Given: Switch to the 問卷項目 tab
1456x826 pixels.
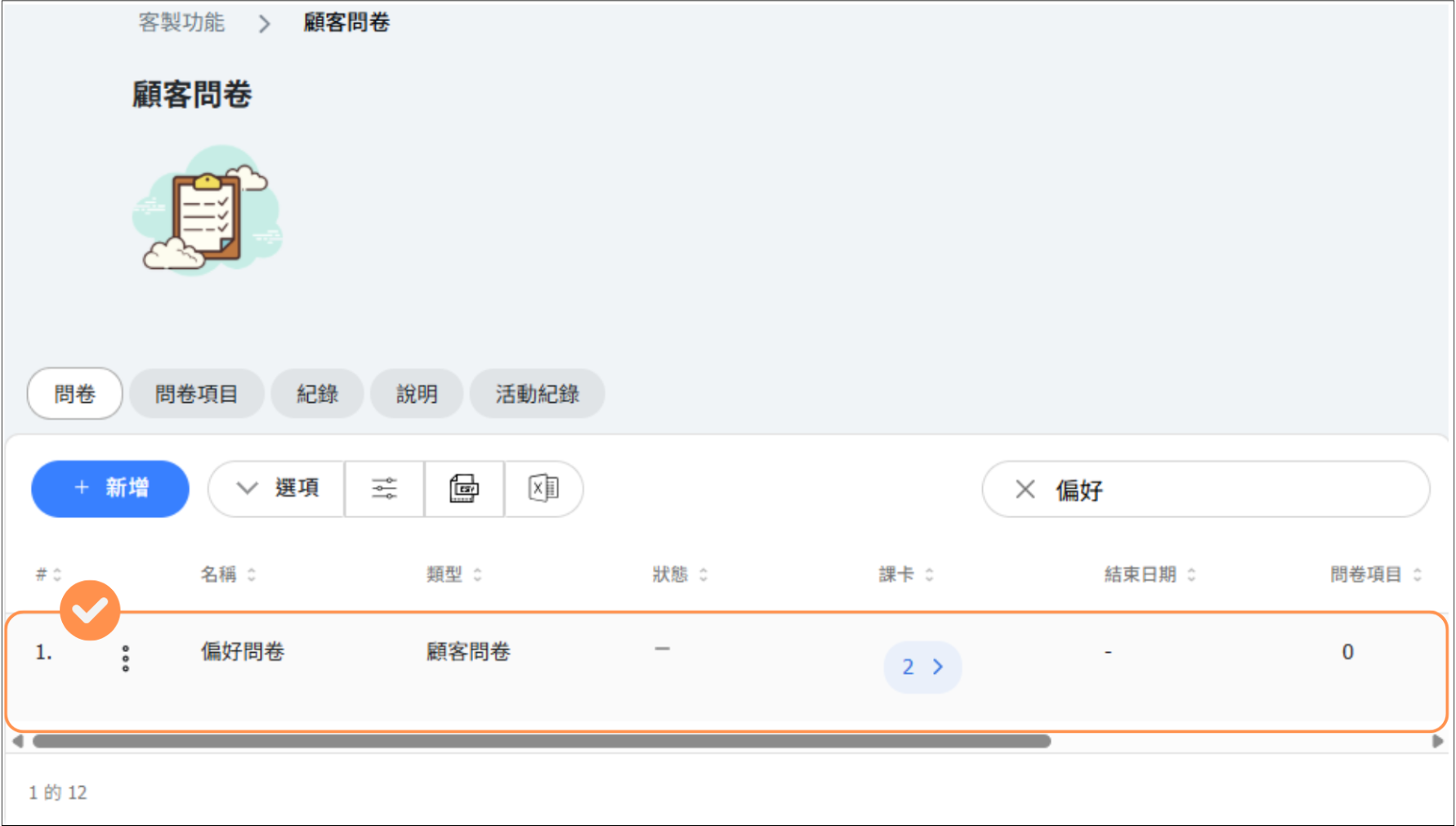Looking at the screenshot, I should (x=196, y=394).
